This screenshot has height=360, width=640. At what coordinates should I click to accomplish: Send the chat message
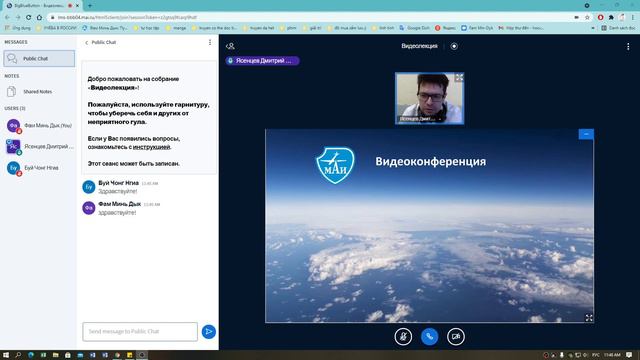[x=209, y=331]
